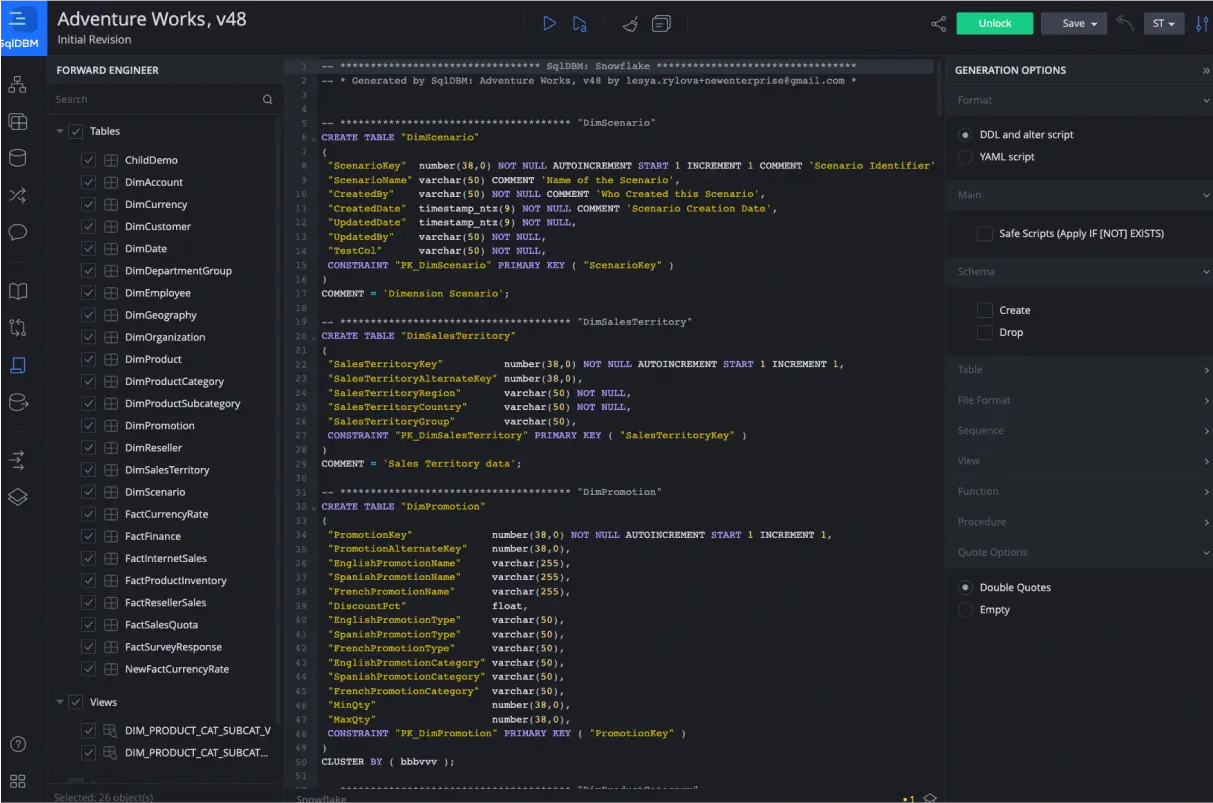
Task: Click the database export sidebar icon
Action: click(17, 402)
